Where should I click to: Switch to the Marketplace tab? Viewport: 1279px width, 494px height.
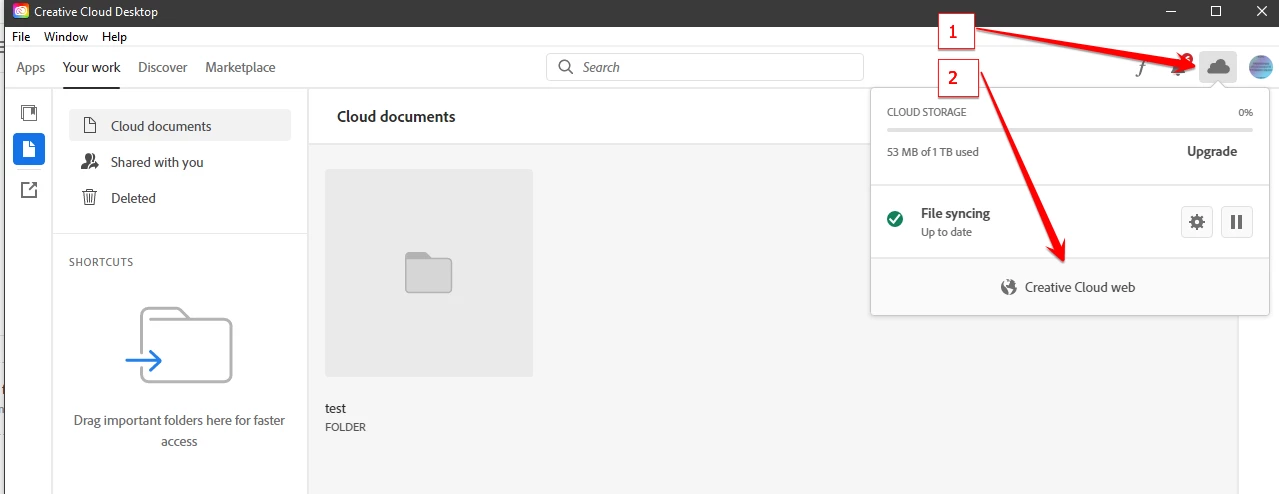(x=240, y=67)
